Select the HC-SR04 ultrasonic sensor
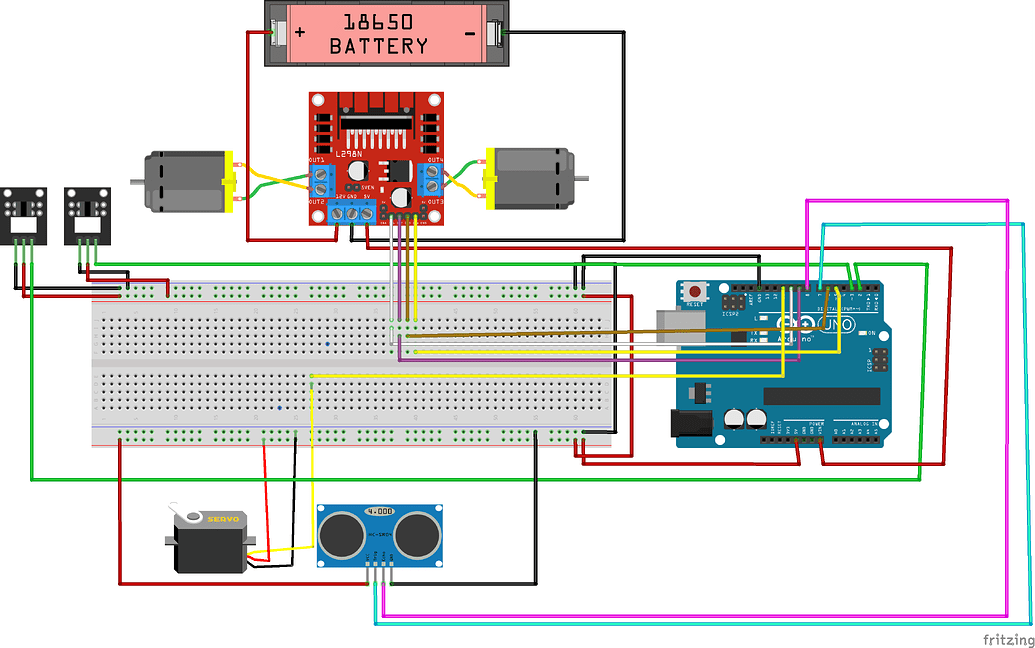Image resolution: width=1035 pixels, height=648 pixels. click(382, 535)
